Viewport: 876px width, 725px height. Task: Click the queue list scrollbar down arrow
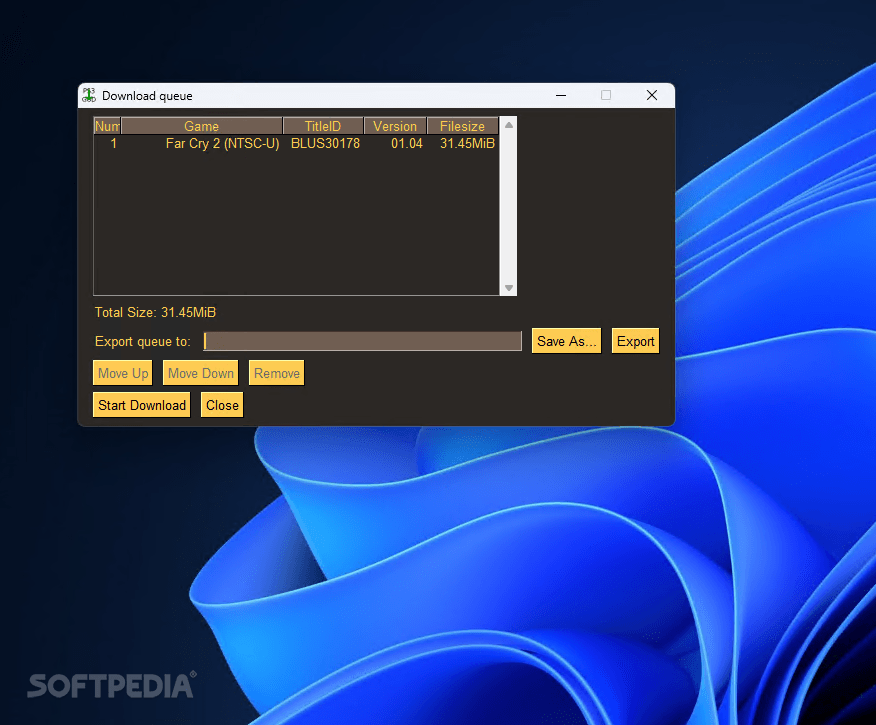pyautogui.click(x=508, y=288)
